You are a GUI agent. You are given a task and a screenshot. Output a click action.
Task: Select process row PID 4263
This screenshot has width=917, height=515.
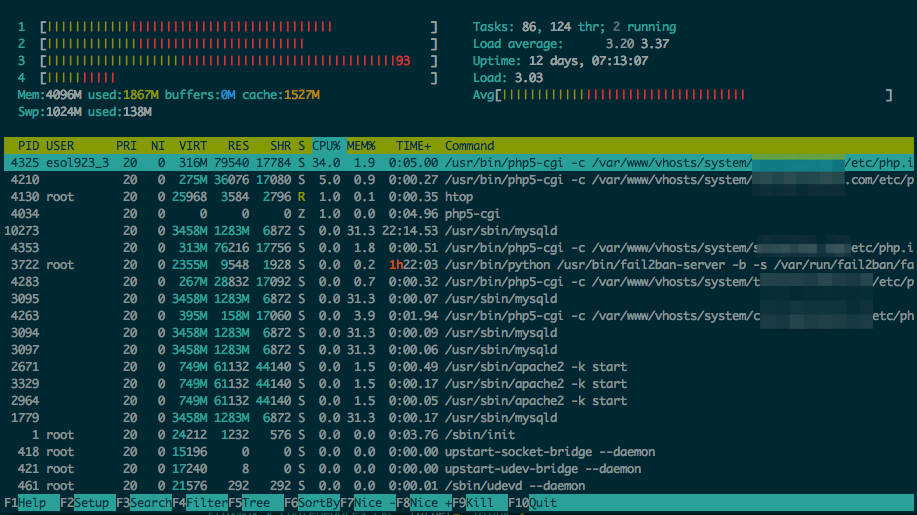[x=458, y=315]
